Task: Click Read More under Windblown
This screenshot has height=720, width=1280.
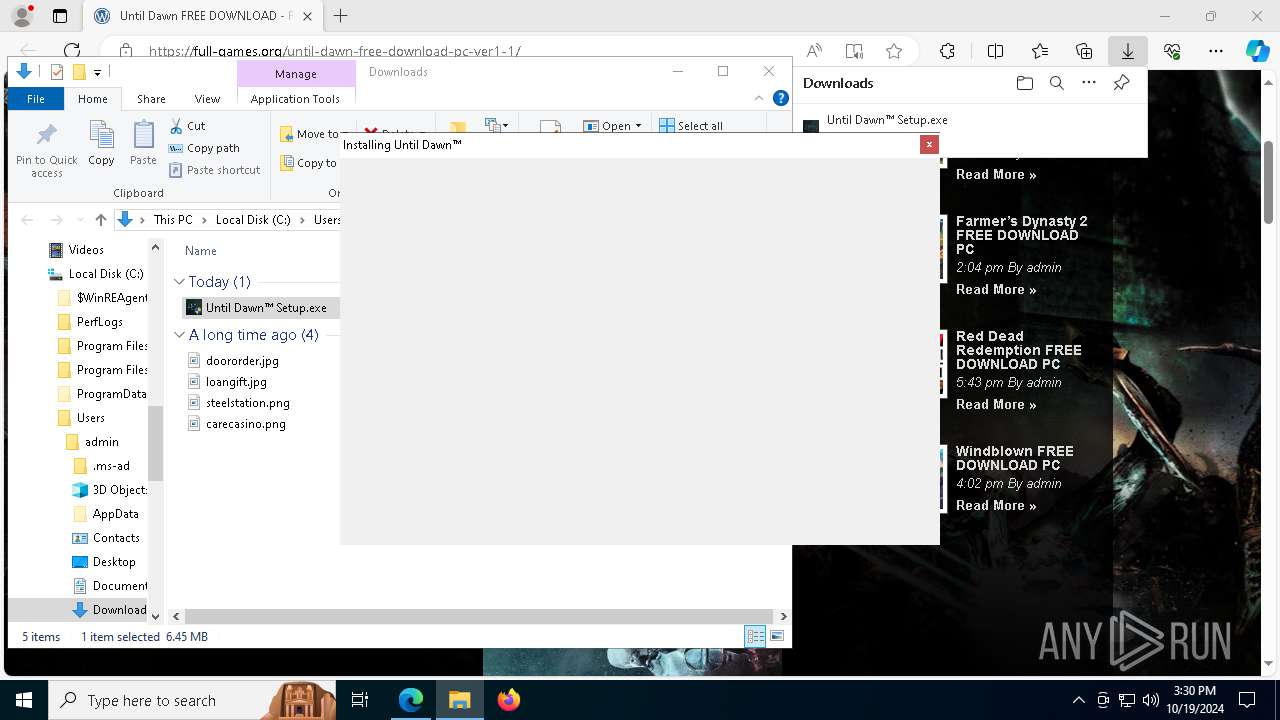Action: click(x=995, y=505)
